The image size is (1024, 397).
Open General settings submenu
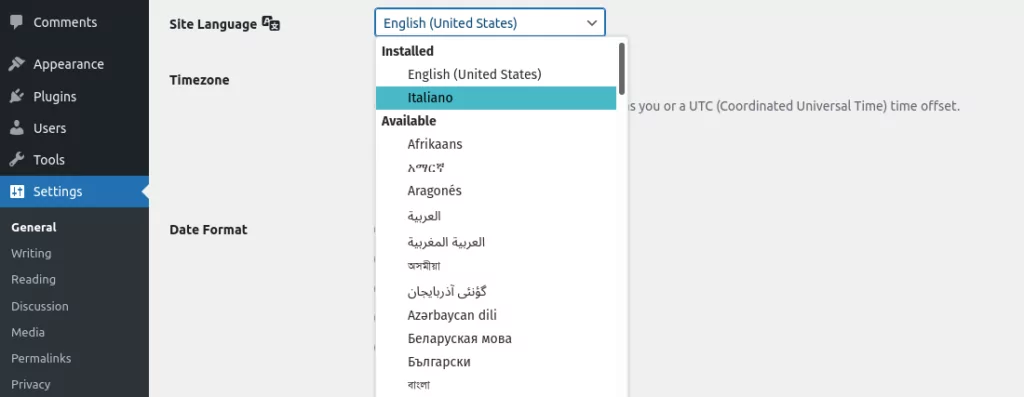(x=34, y=227)
